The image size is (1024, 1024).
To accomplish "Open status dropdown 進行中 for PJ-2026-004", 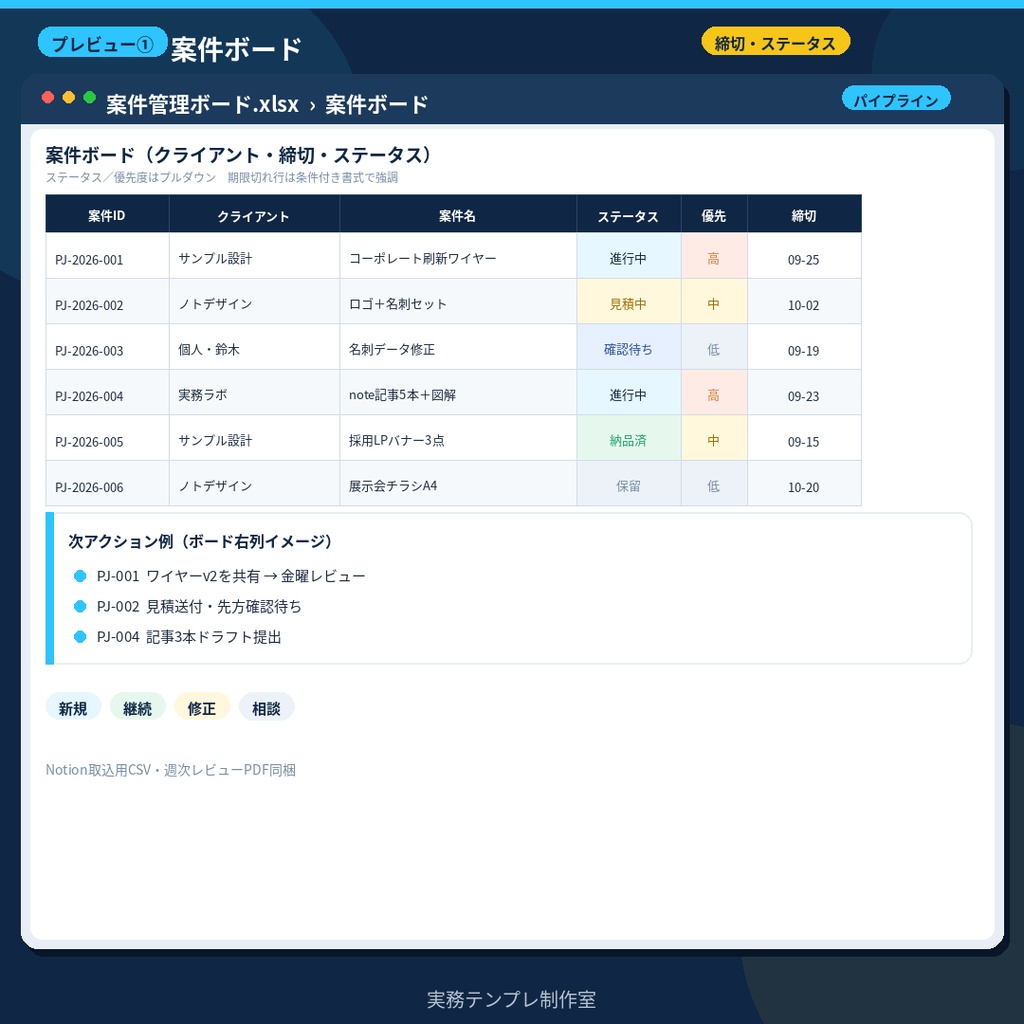I will pyautogui.click(x=628, y=392).
